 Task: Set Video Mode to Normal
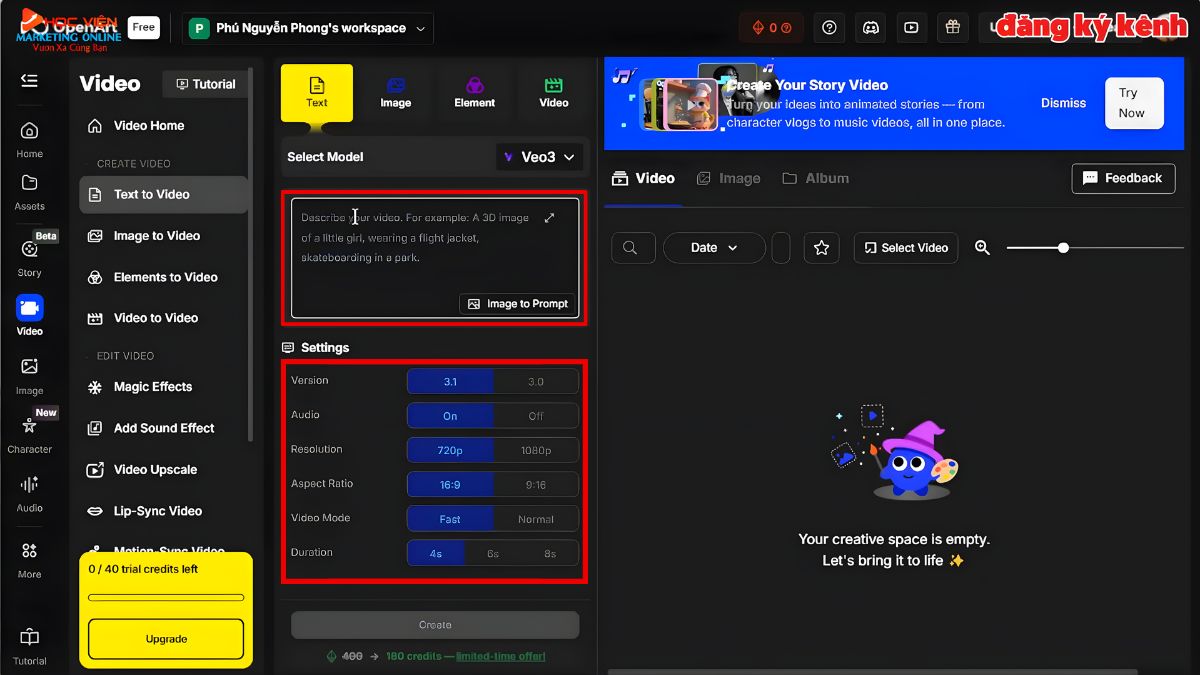coord(536,518)
